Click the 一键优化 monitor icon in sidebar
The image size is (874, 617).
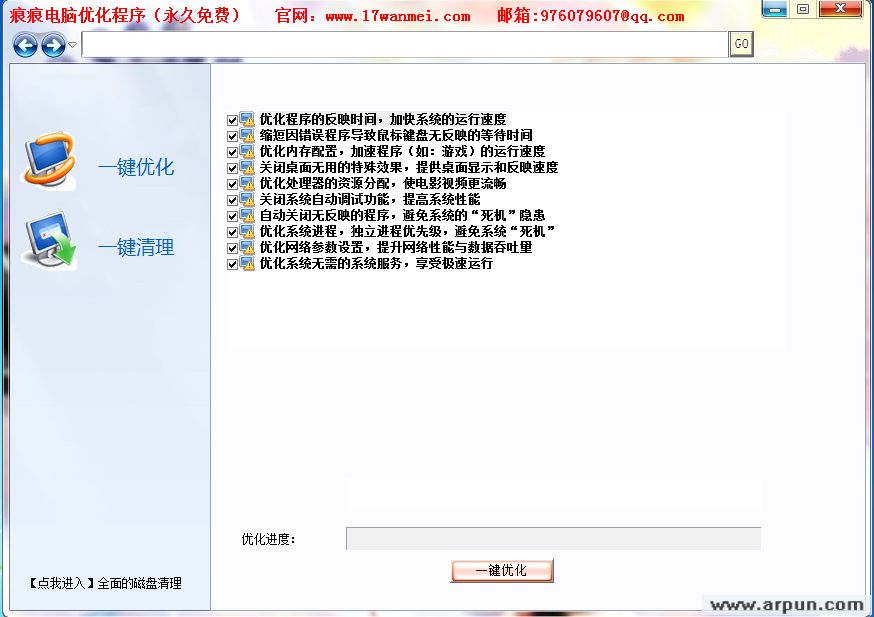click(x=50, y=161)
